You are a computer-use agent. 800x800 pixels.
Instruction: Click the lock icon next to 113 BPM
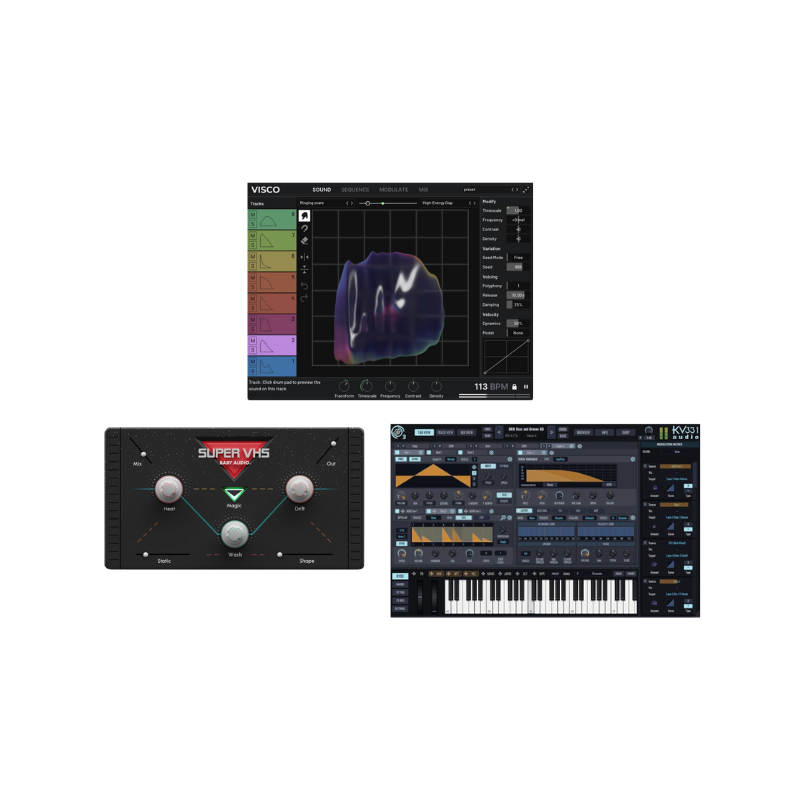515,386
